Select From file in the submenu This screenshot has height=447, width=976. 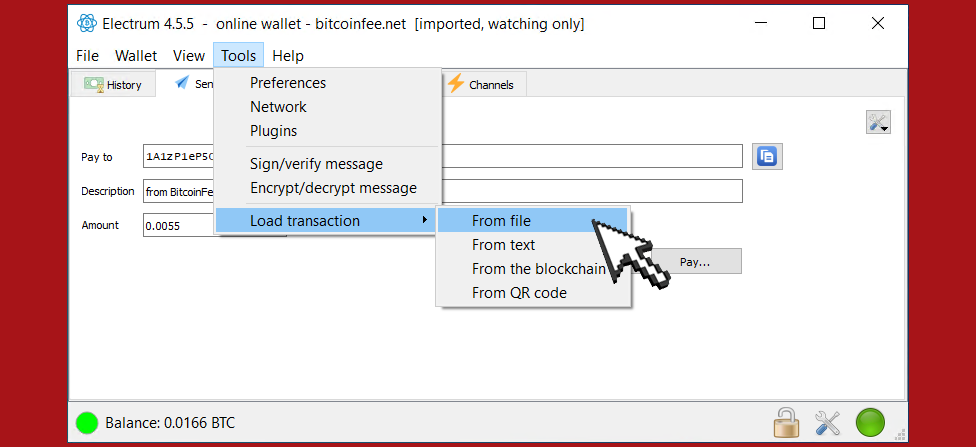501,221
